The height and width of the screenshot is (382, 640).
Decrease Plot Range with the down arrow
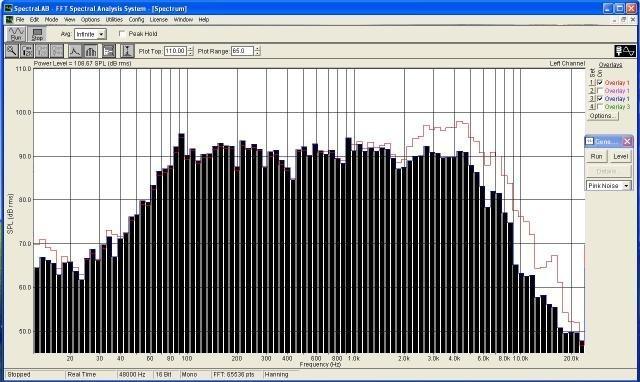coord(257,53)
